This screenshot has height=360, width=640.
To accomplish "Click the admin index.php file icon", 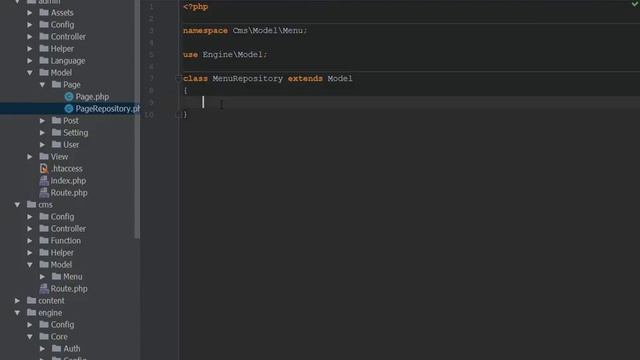I will [44, 180].
